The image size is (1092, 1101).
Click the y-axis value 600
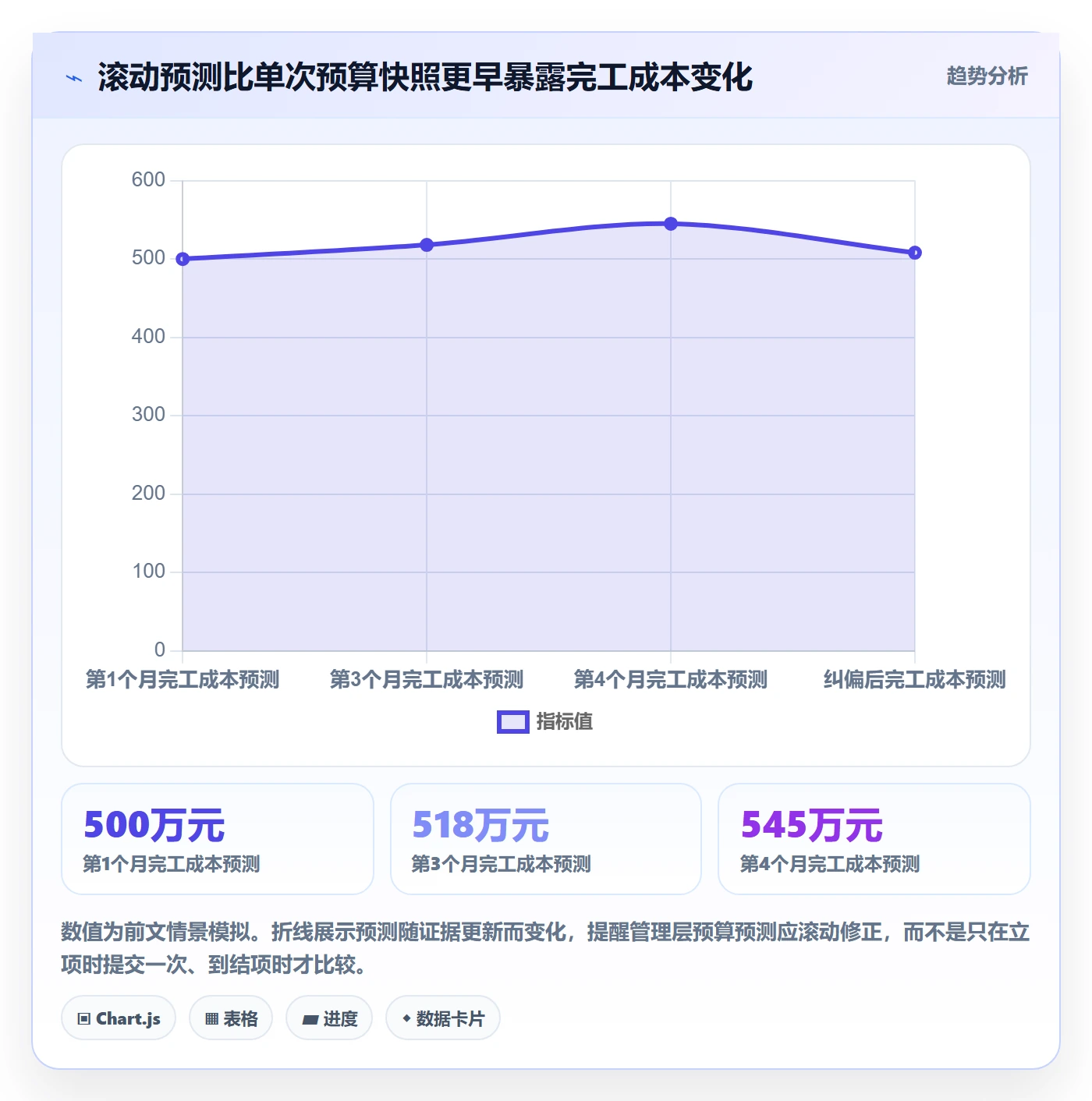pyautogui.click(x=148, y=179)
